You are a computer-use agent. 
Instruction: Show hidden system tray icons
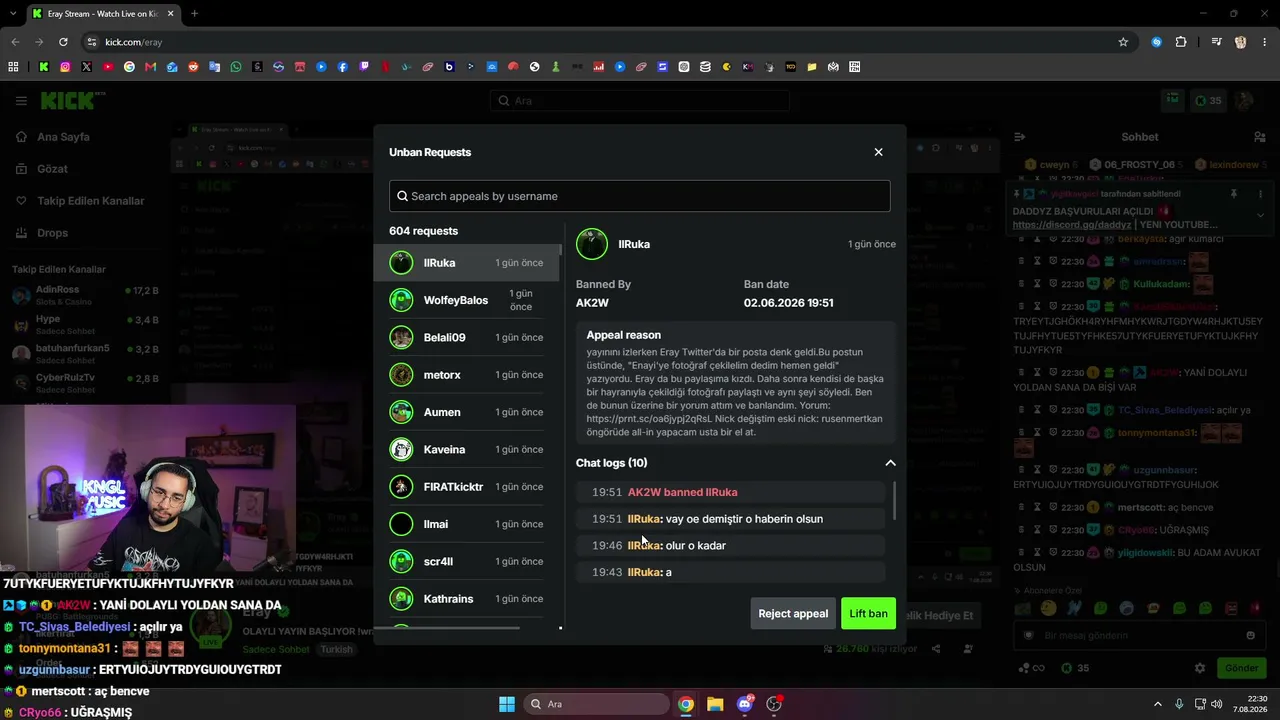pos(1158,704)
